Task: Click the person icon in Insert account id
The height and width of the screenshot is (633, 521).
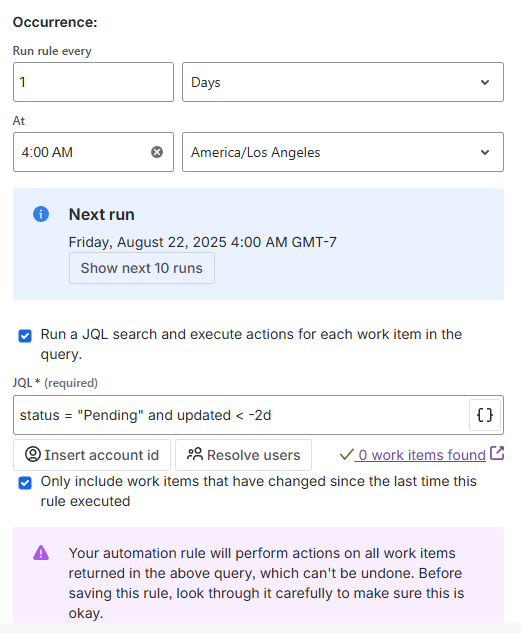Action: point(33,454)
